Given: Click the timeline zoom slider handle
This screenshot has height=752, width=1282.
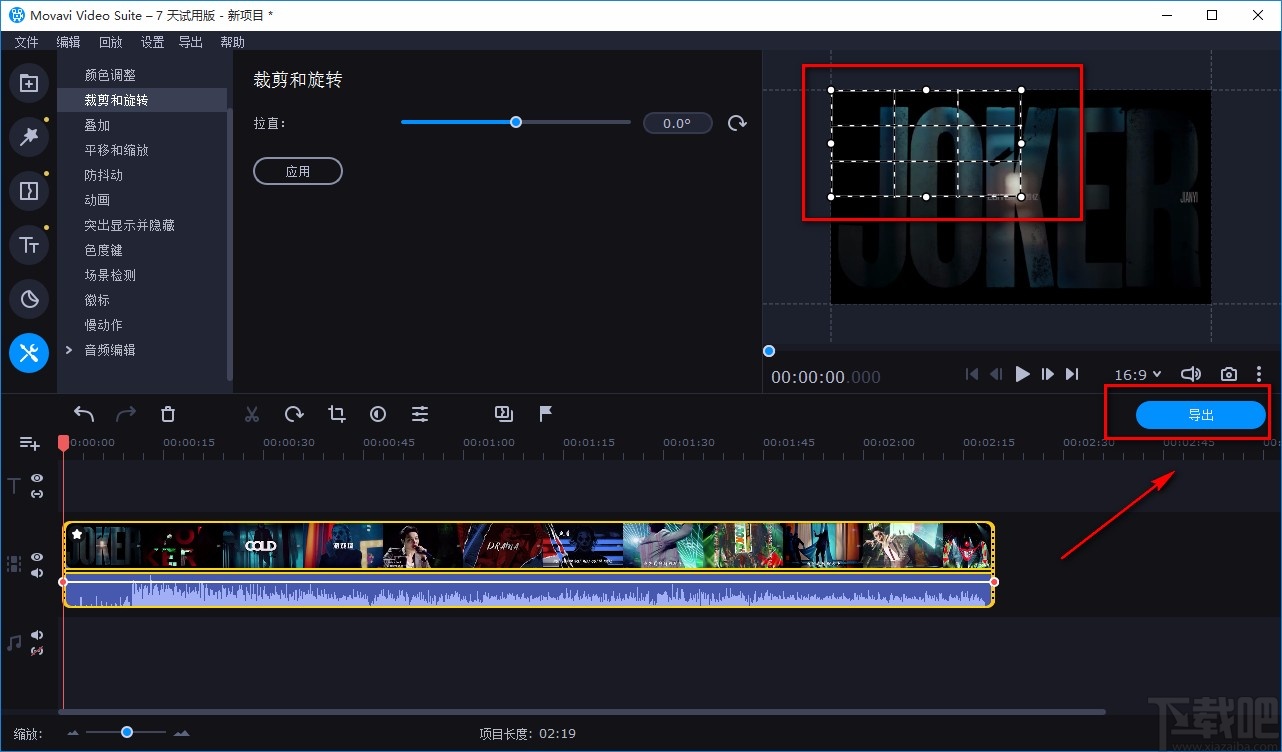Looking at the screenshot, I should [x=127, y=732].
